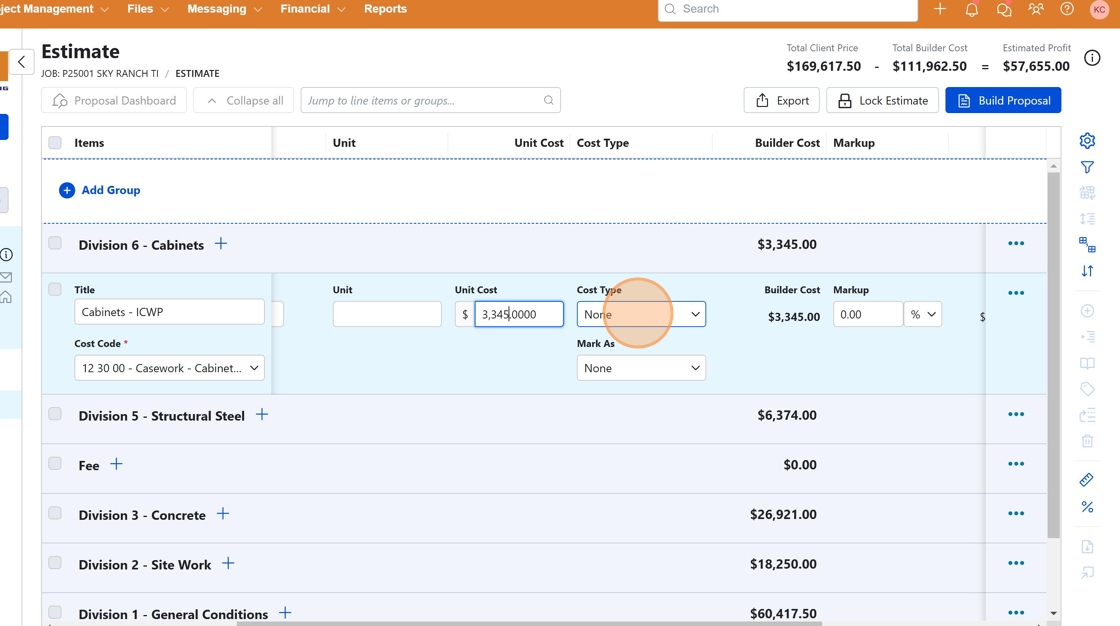Click the Proposal Dashboard button
Screen dimensions: 1120x626
[x=114, y=101]
